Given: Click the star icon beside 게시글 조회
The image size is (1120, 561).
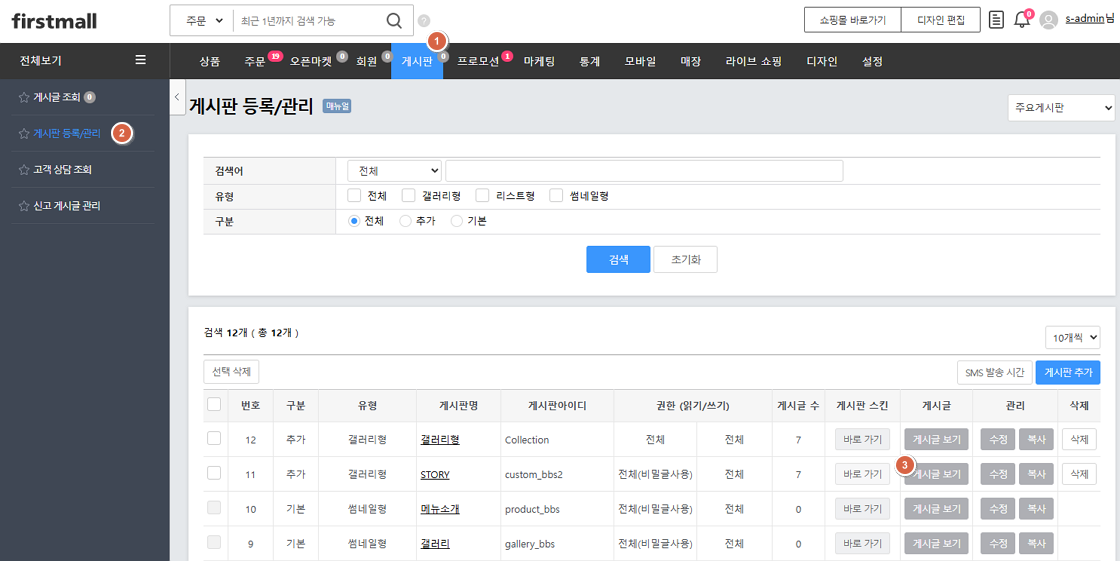Looking at the screenshot, I should click(x=24, y=97).
